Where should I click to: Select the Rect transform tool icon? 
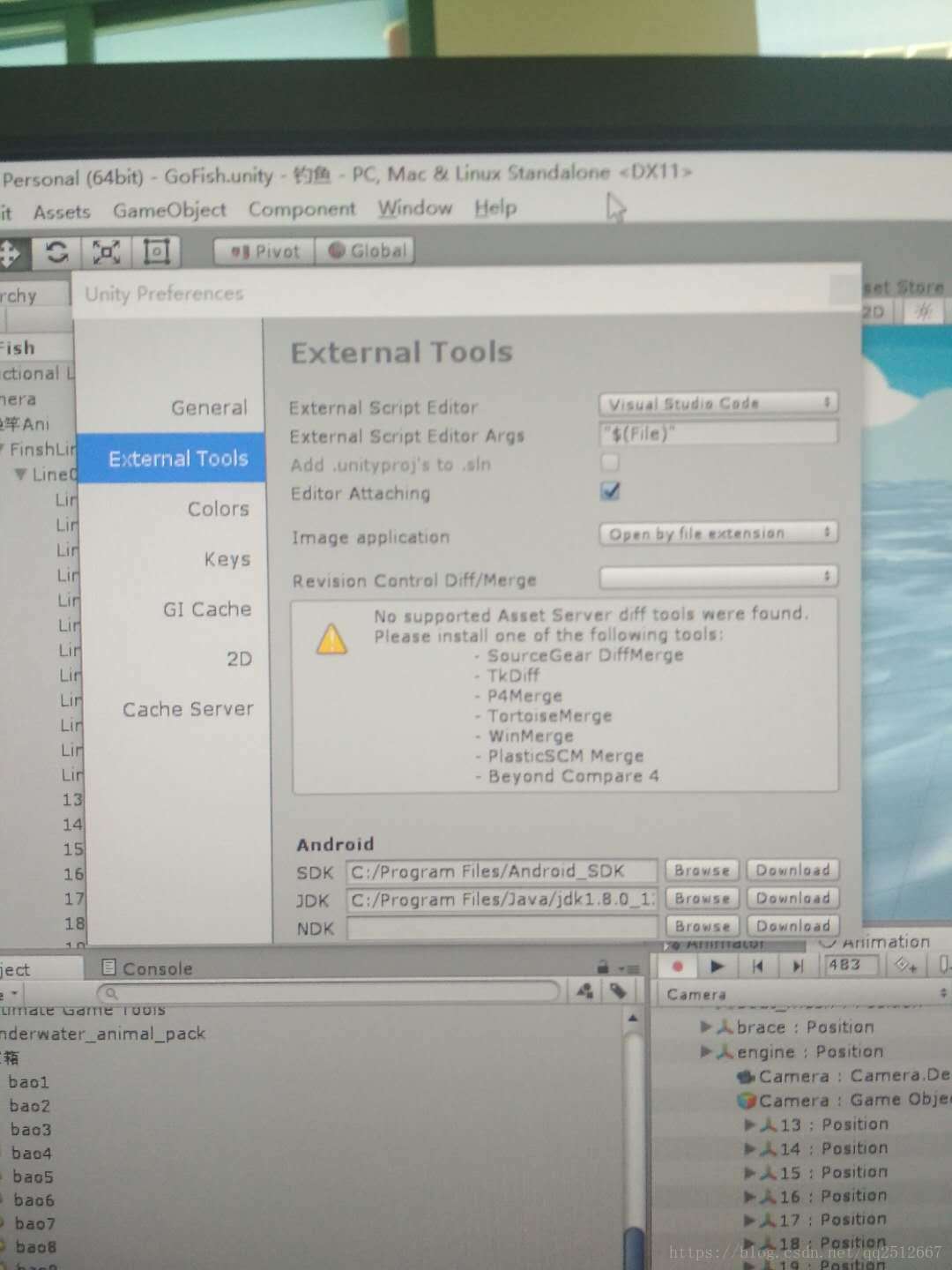tap(156, 252)
